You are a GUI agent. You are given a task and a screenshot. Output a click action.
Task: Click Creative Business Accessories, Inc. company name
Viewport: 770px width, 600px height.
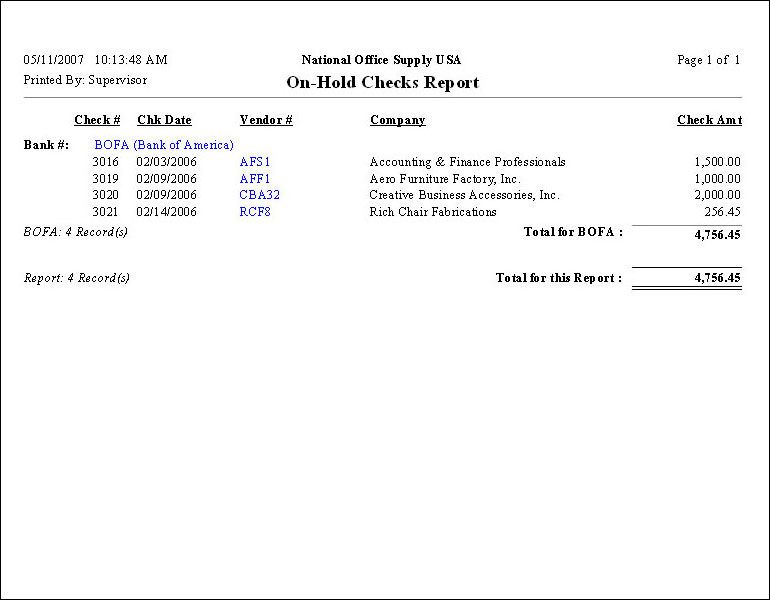[464, 195]
